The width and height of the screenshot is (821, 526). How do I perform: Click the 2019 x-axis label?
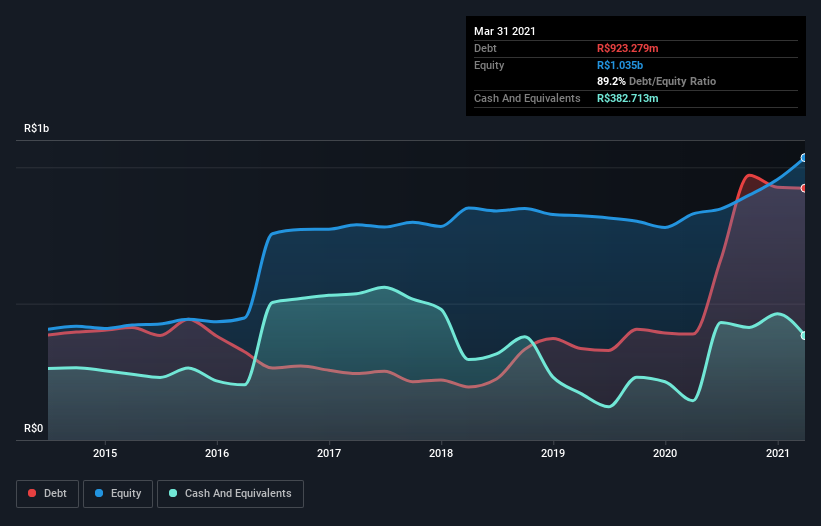[553, 453]
